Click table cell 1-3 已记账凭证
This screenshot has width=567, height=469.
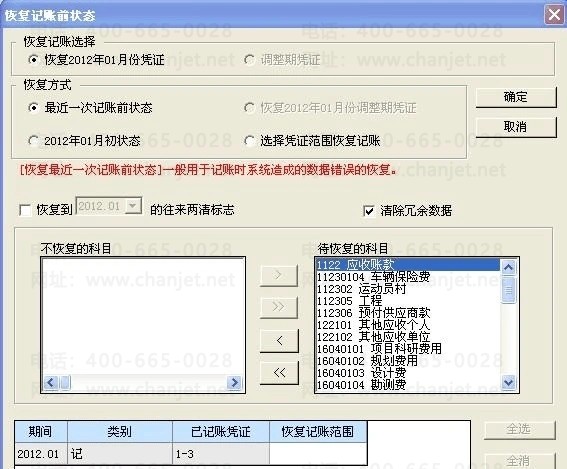coord(221,453)
